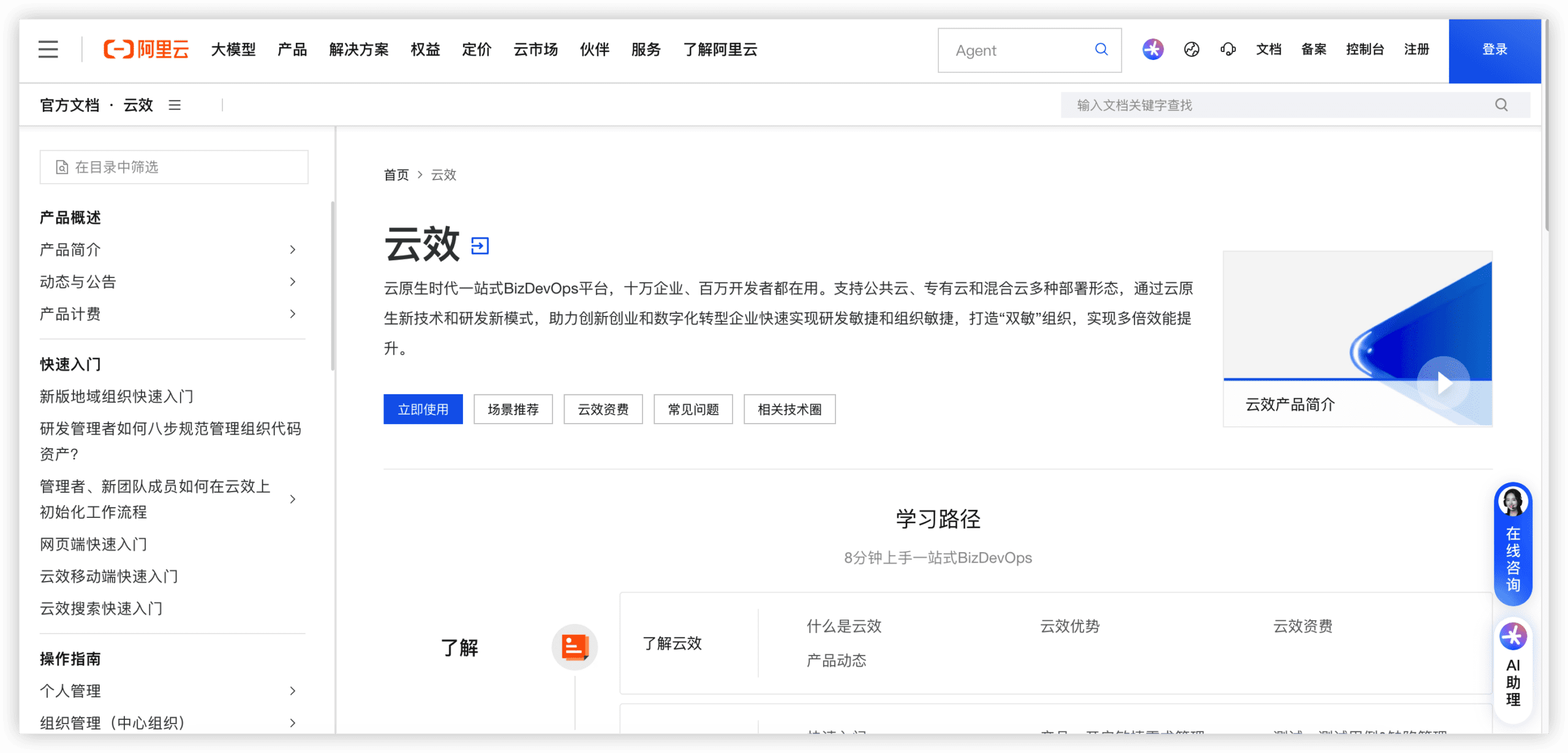Click the document search magnifier on the right
The width and height of the screenshot is (1568, 753).
1501,105
